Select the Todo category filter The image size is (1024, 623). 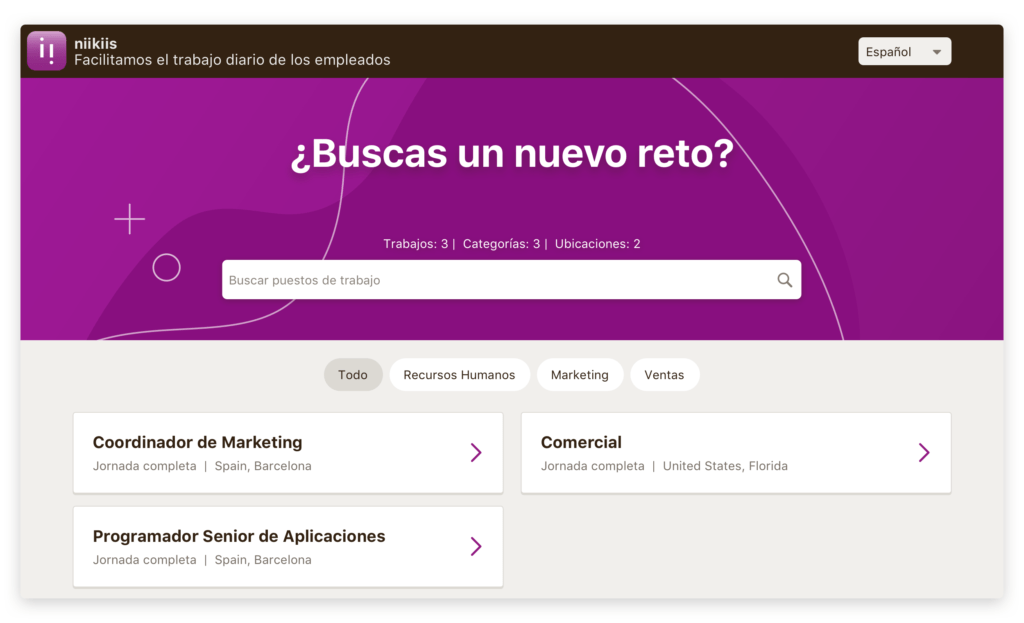tap(353, 375)
